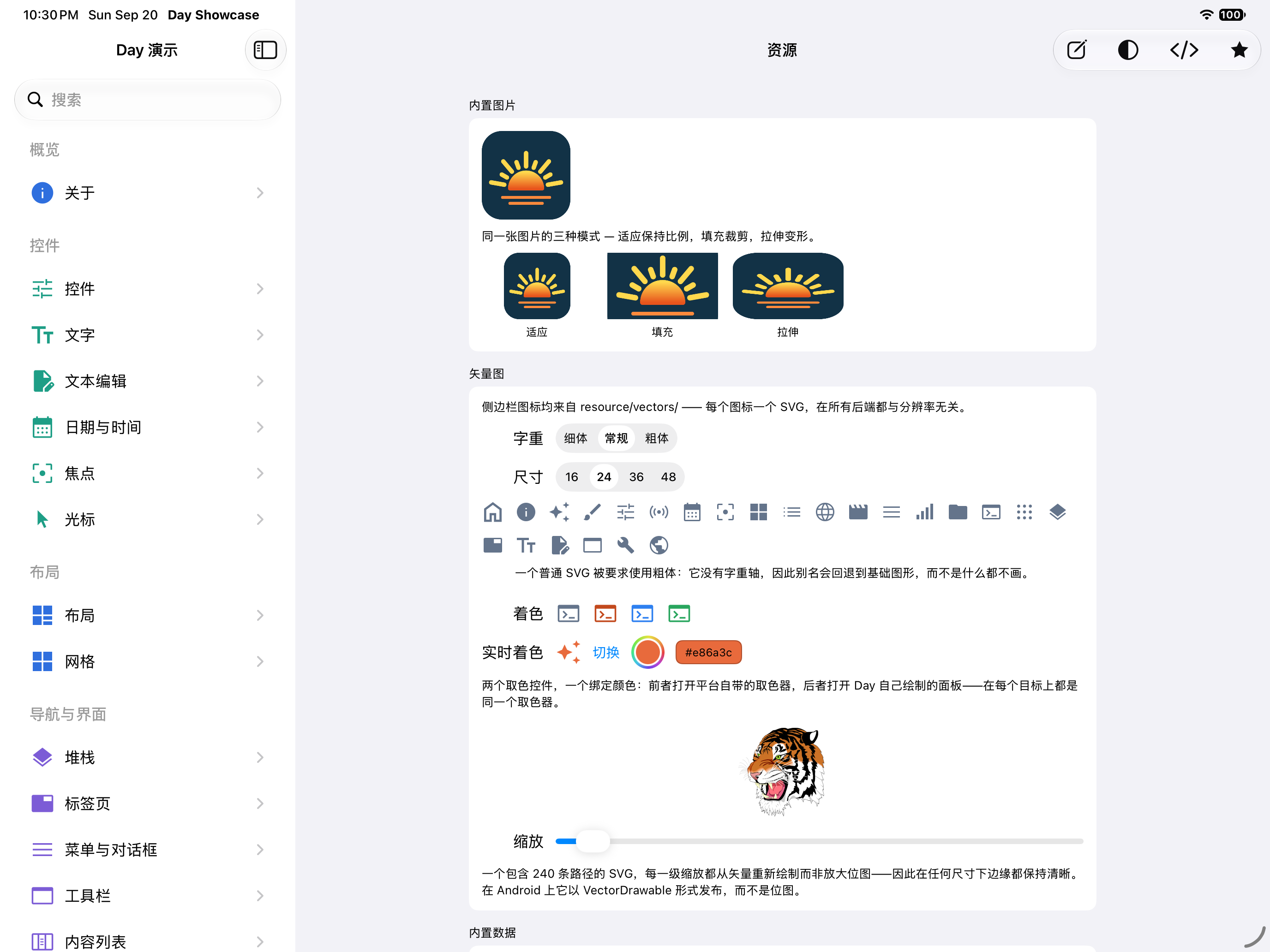Click the 缩放 slider track
This screenshot has width=1270, height=952.
click(819, 841)
